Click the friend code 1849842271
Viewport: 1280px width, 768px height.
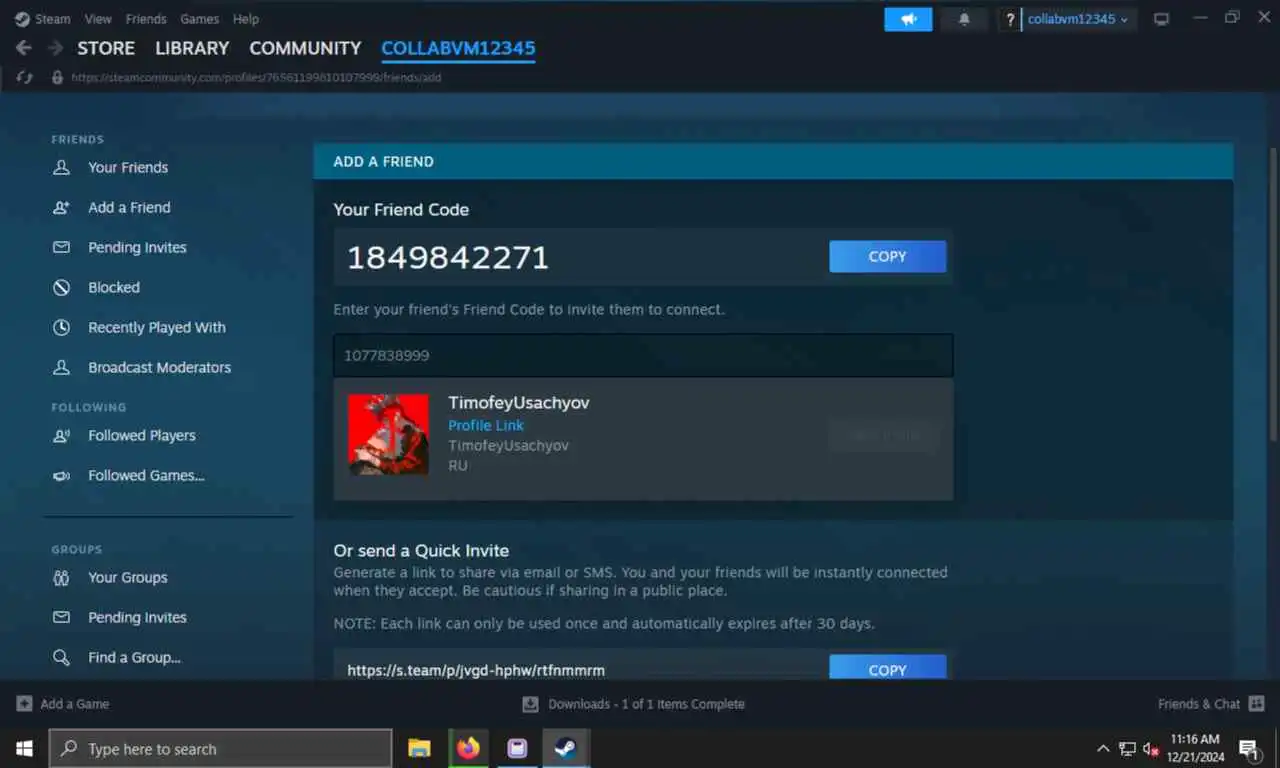[x=448, y=257]
